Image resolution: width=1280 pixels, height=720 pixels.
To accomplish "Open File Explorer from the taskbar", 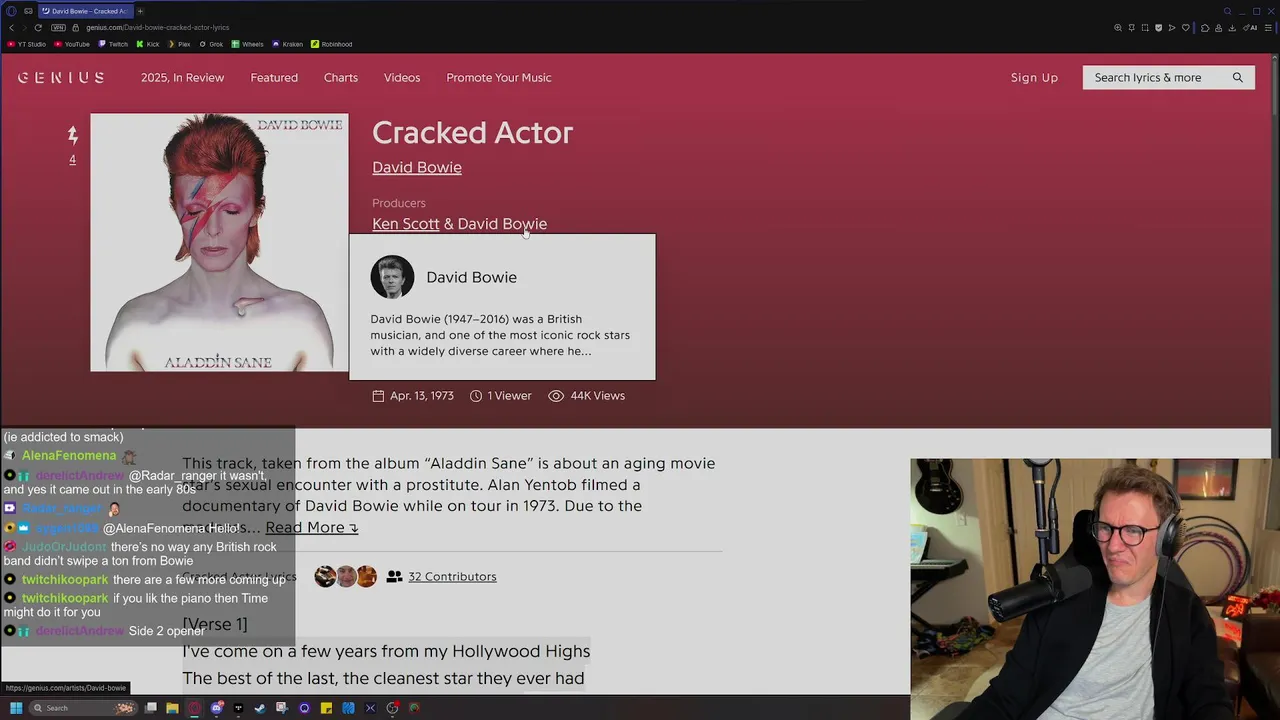I will tap(172, 708).
